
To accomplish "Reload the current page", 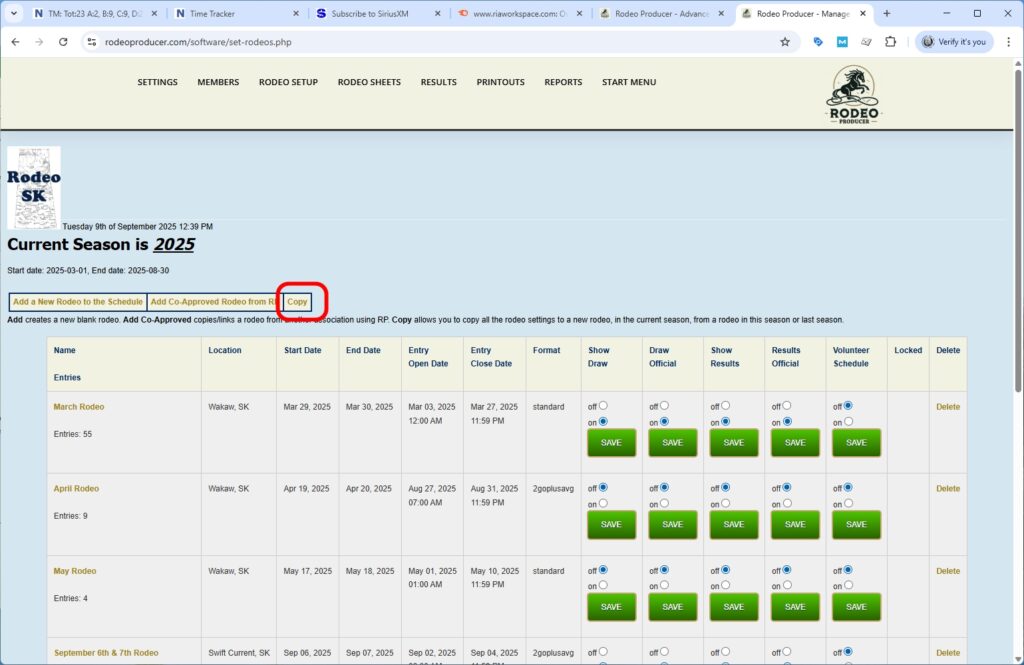I will point(63,43).
